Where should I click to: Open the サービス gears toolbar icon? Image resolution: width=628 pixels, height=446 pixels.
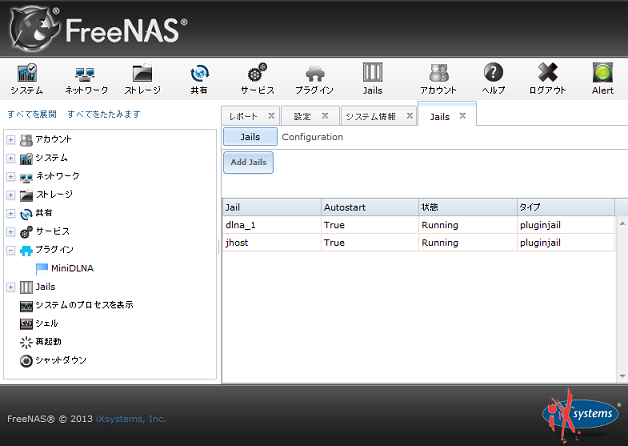257,79
